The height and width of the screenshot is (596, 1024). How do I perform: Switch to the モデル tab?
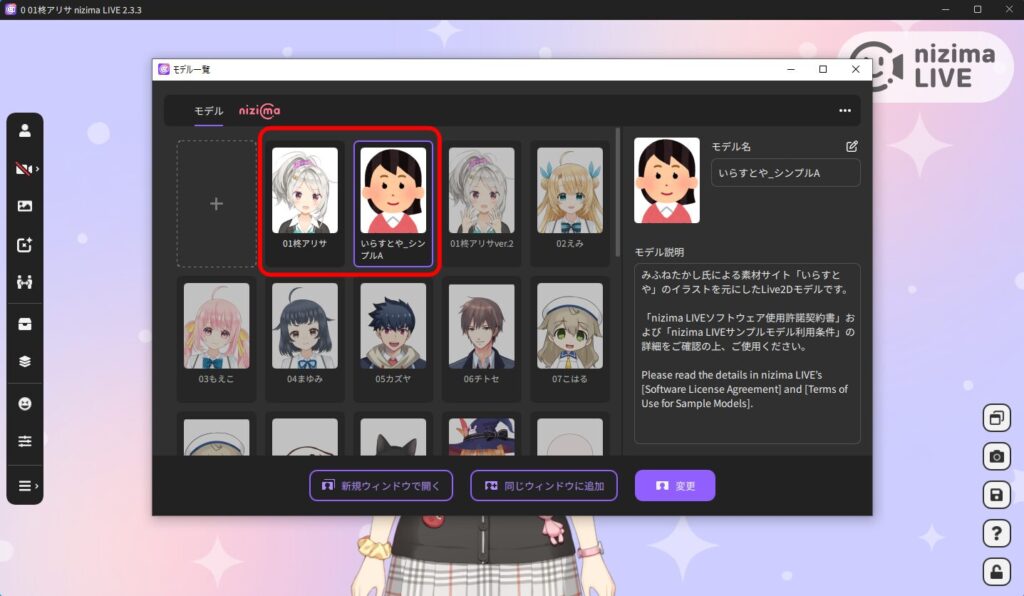(x=208, y=111)
